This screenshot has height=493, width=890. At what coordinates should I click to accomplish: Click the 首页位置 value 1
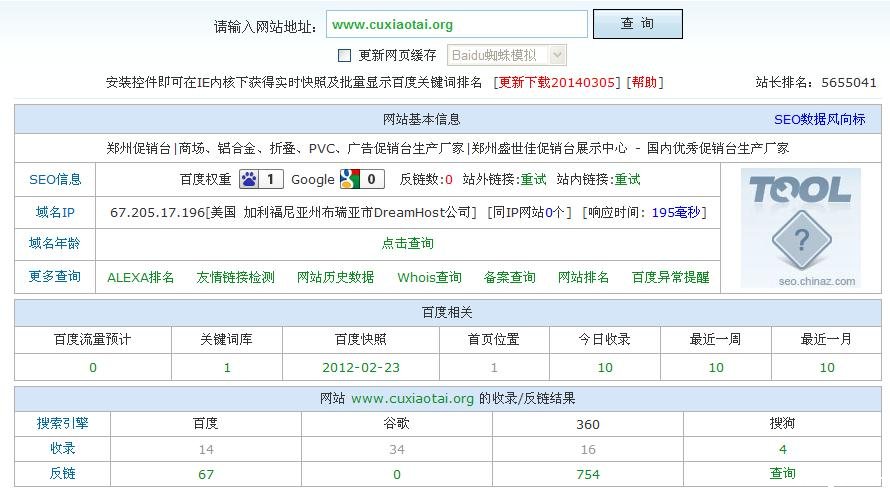pos(494,368)
